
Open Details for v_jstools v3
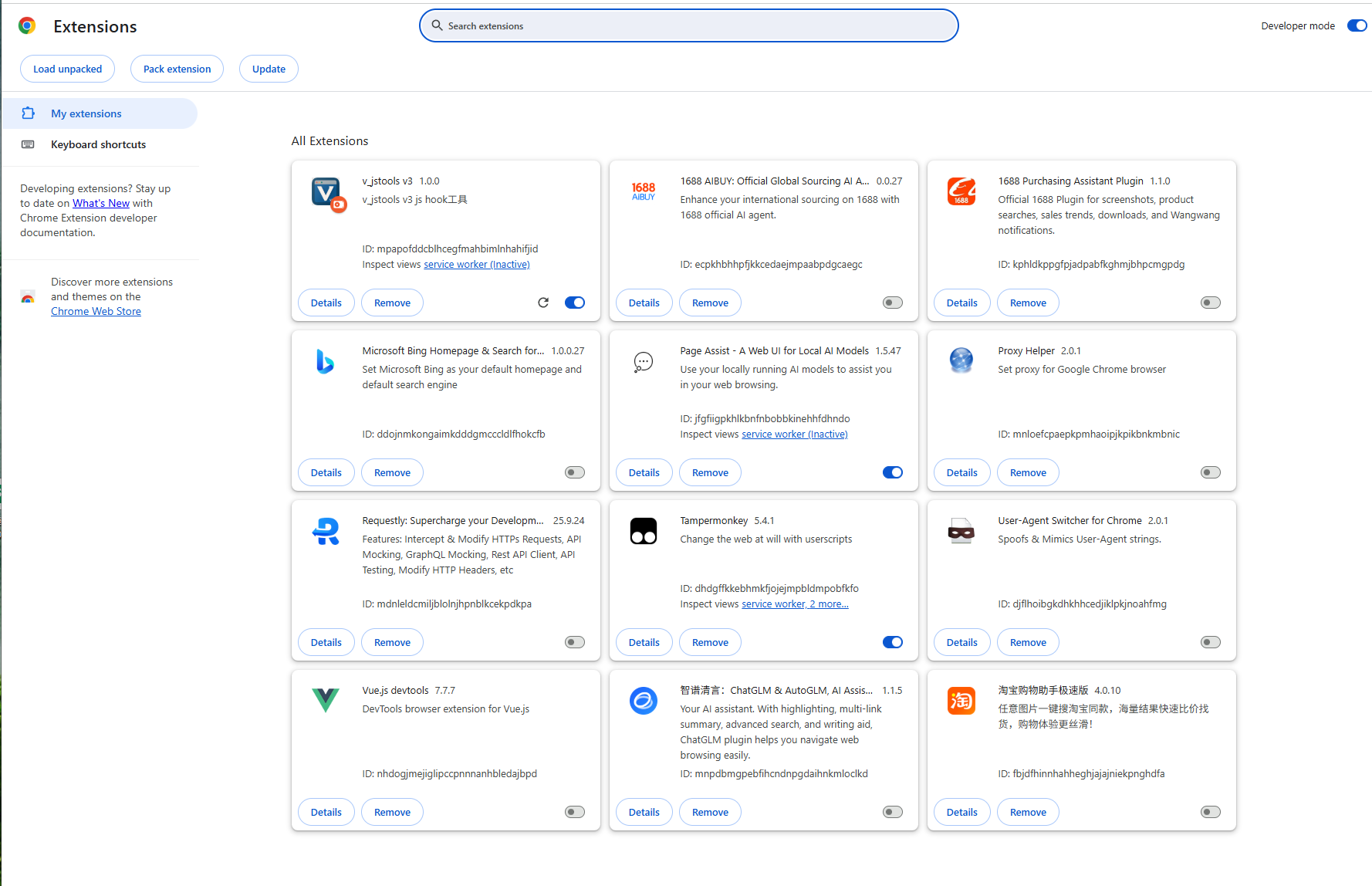pos(326,303)
